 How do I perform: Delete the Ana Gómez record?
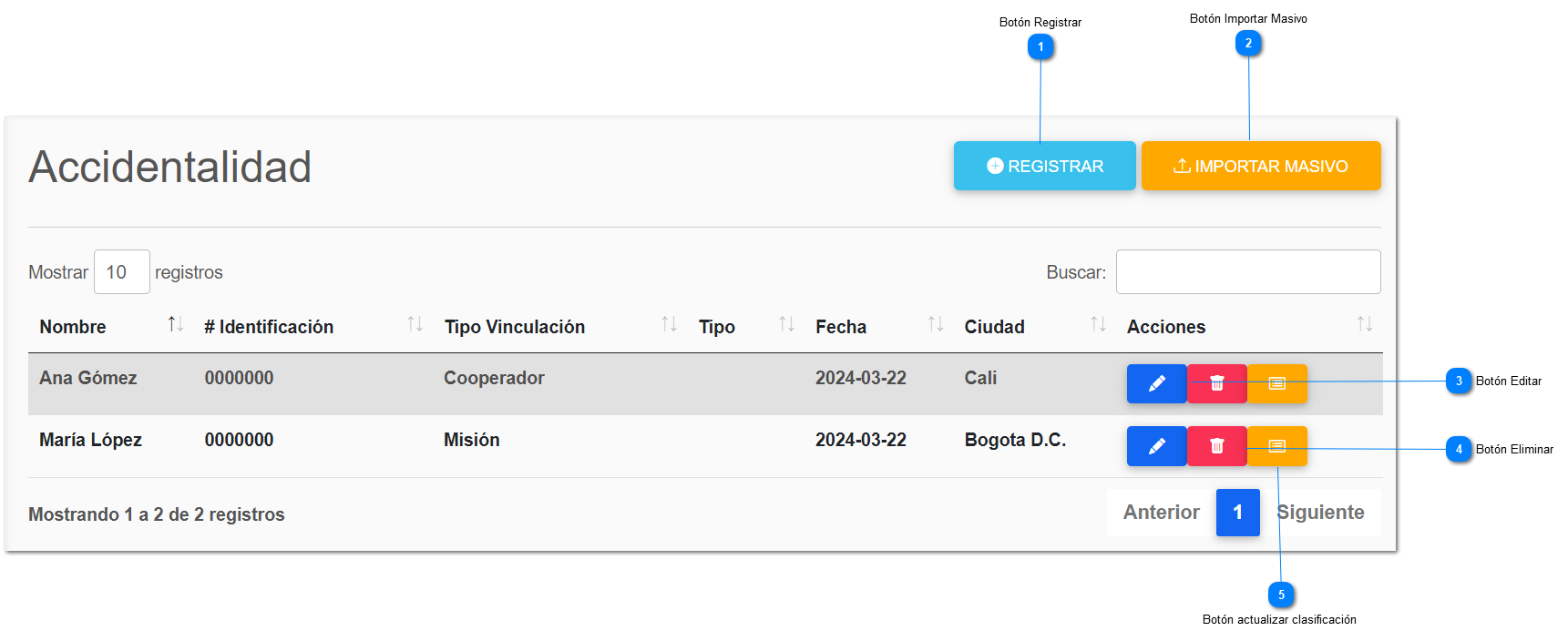[x=1216, y=383]
